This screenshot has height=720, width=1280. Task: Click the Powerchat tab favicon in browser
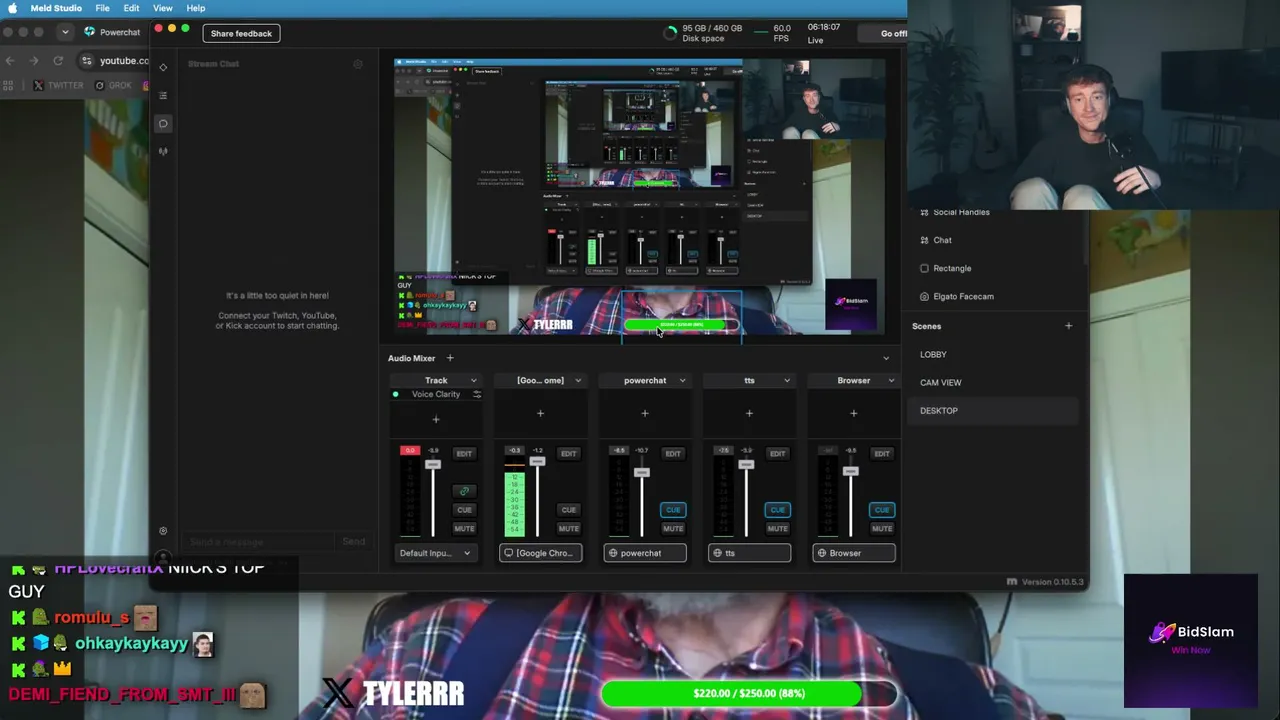pyautogui.click(x=90, y=32)
